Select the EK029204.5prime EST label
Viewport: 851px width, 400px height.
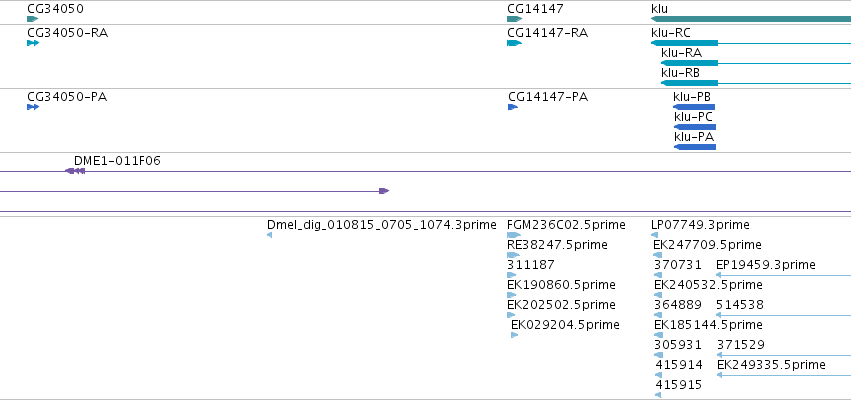click(x=565, y=325)
